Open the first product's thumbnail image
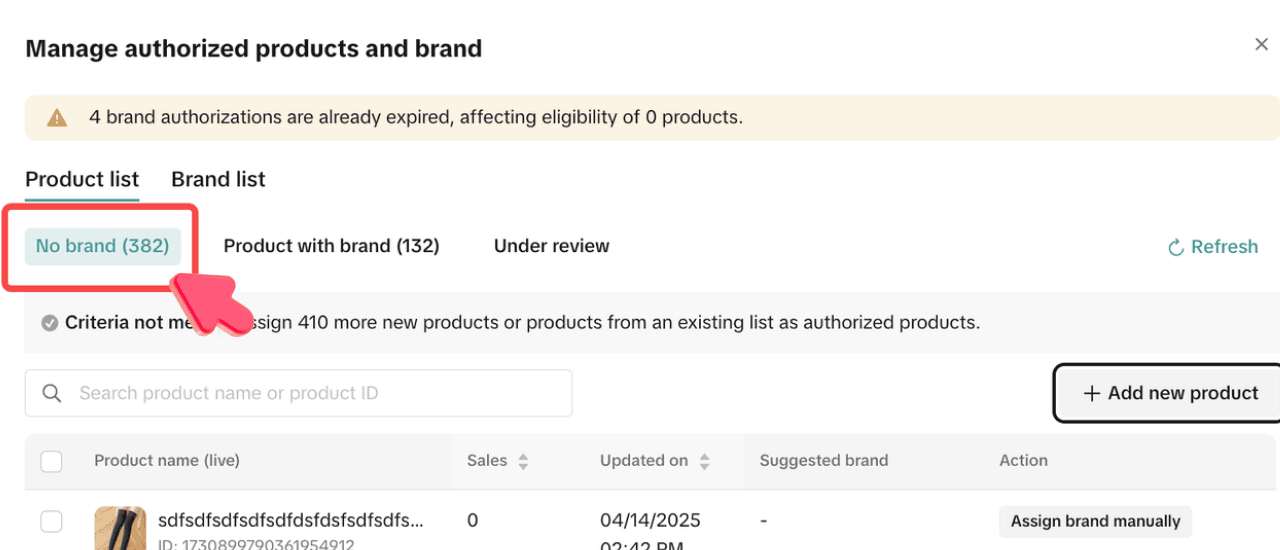 click(120, 528)
